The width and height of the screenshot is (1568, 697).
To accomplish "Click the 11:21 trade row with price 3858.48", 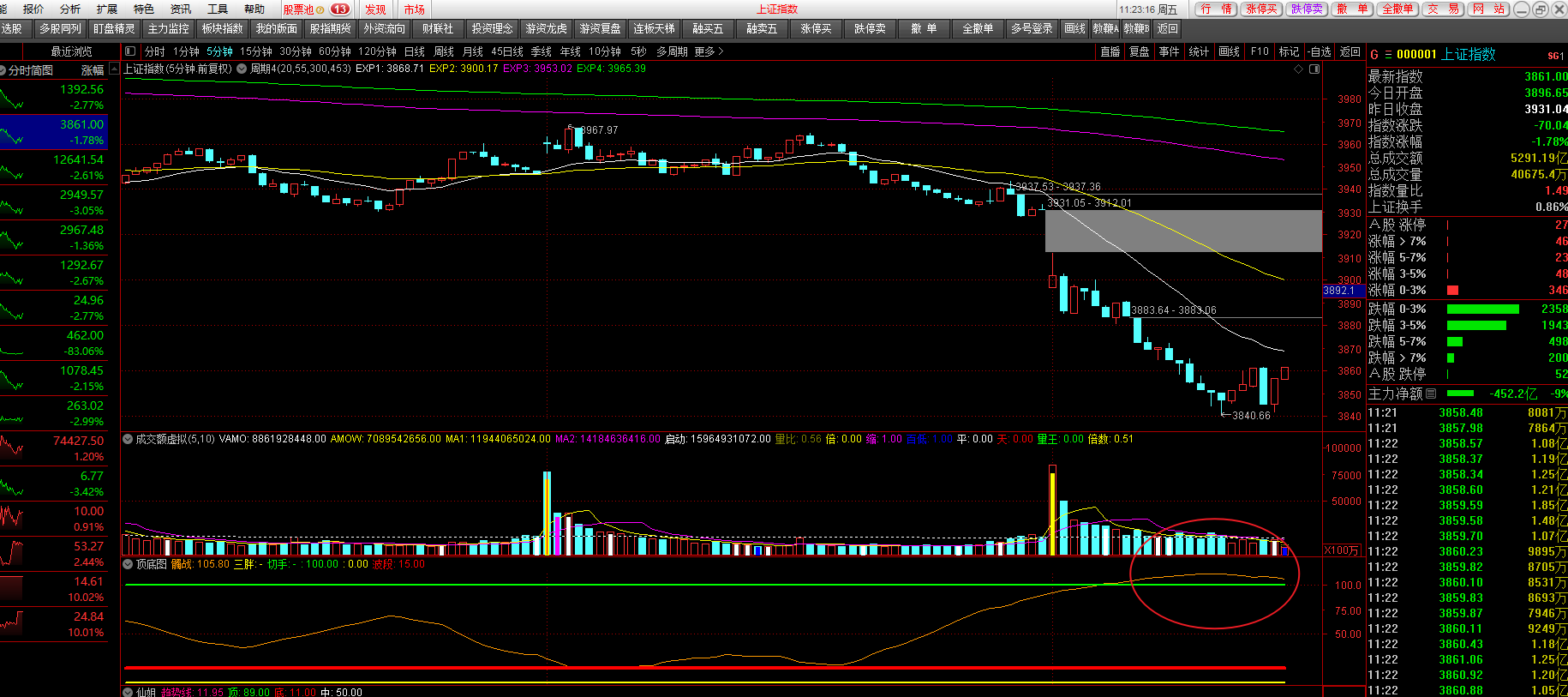I will pos(1467,412).
